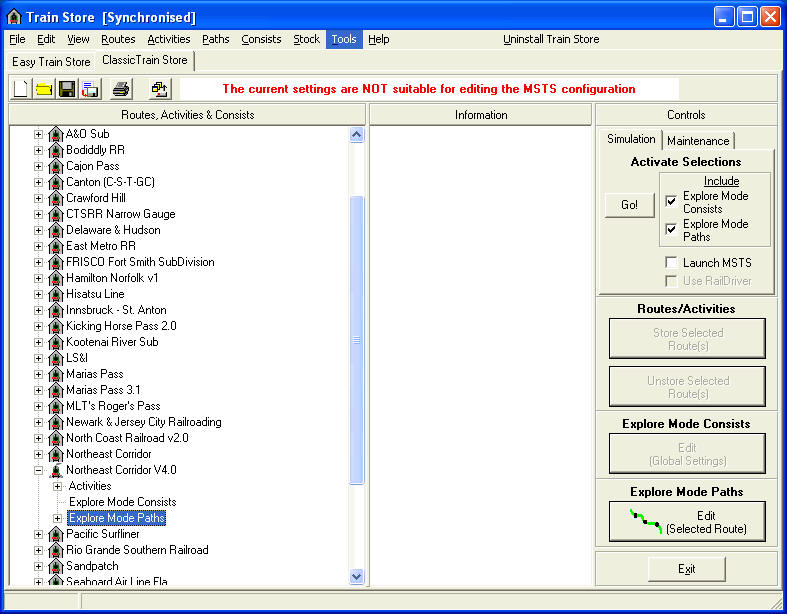
Task: Enable the Launch MSTS checkbox
Action: 671,262
